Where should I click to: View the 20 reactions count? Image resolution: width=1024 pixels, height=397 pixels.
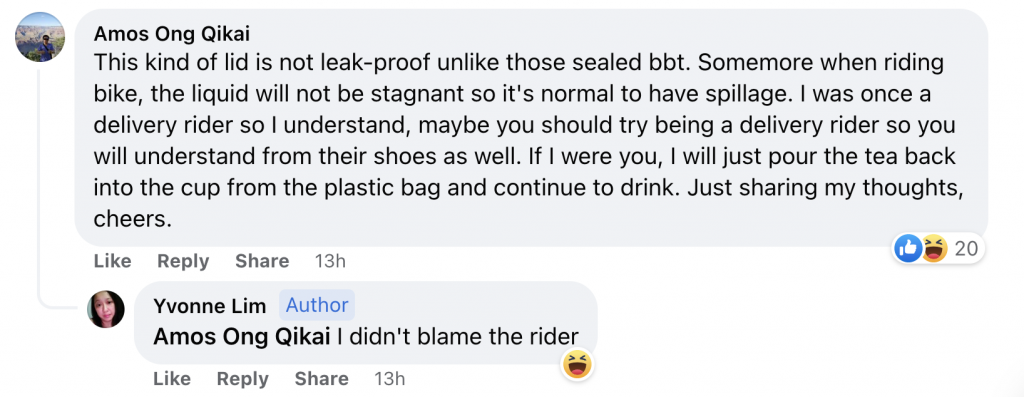point(965,249)
